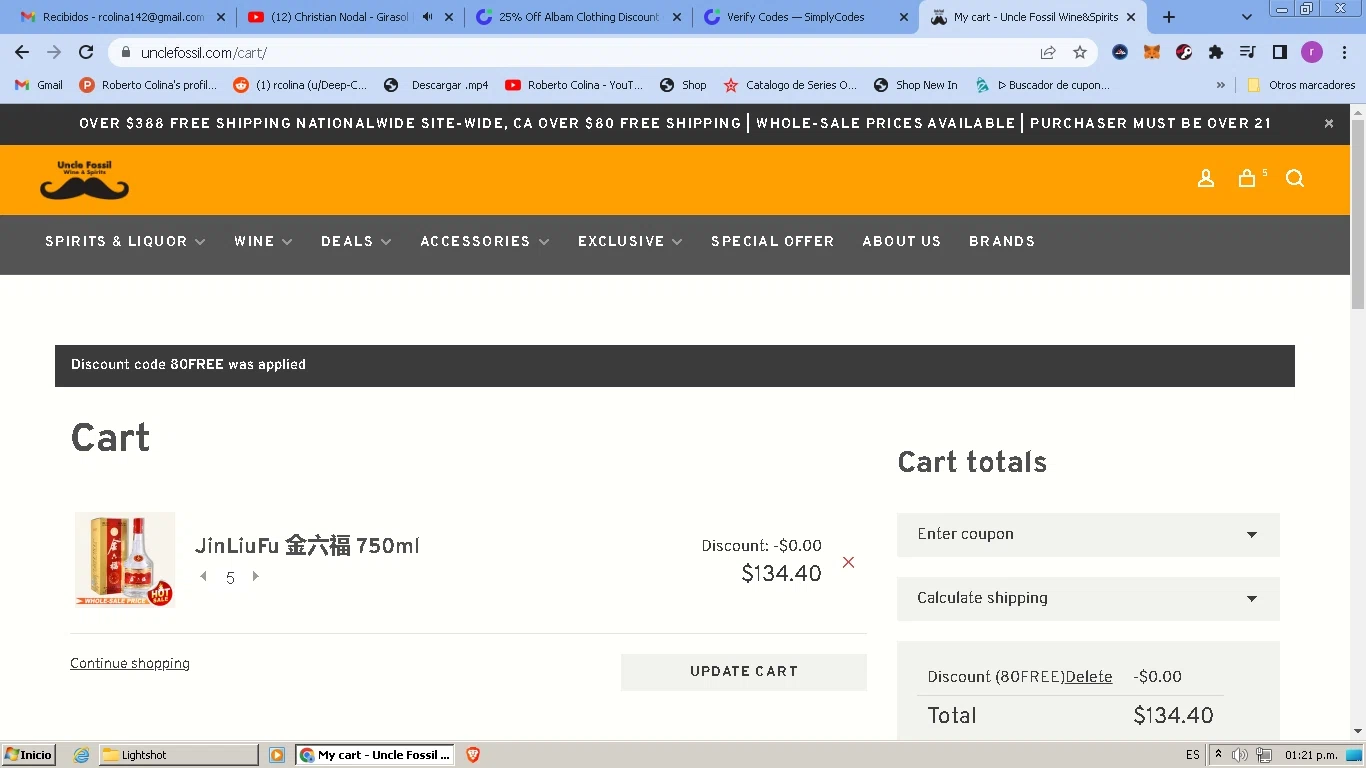Open the Shop New In bookmark
Image resolution: width=1366 pixels, height=768 pixels.
pyautogui.click(x=915, y=85)
